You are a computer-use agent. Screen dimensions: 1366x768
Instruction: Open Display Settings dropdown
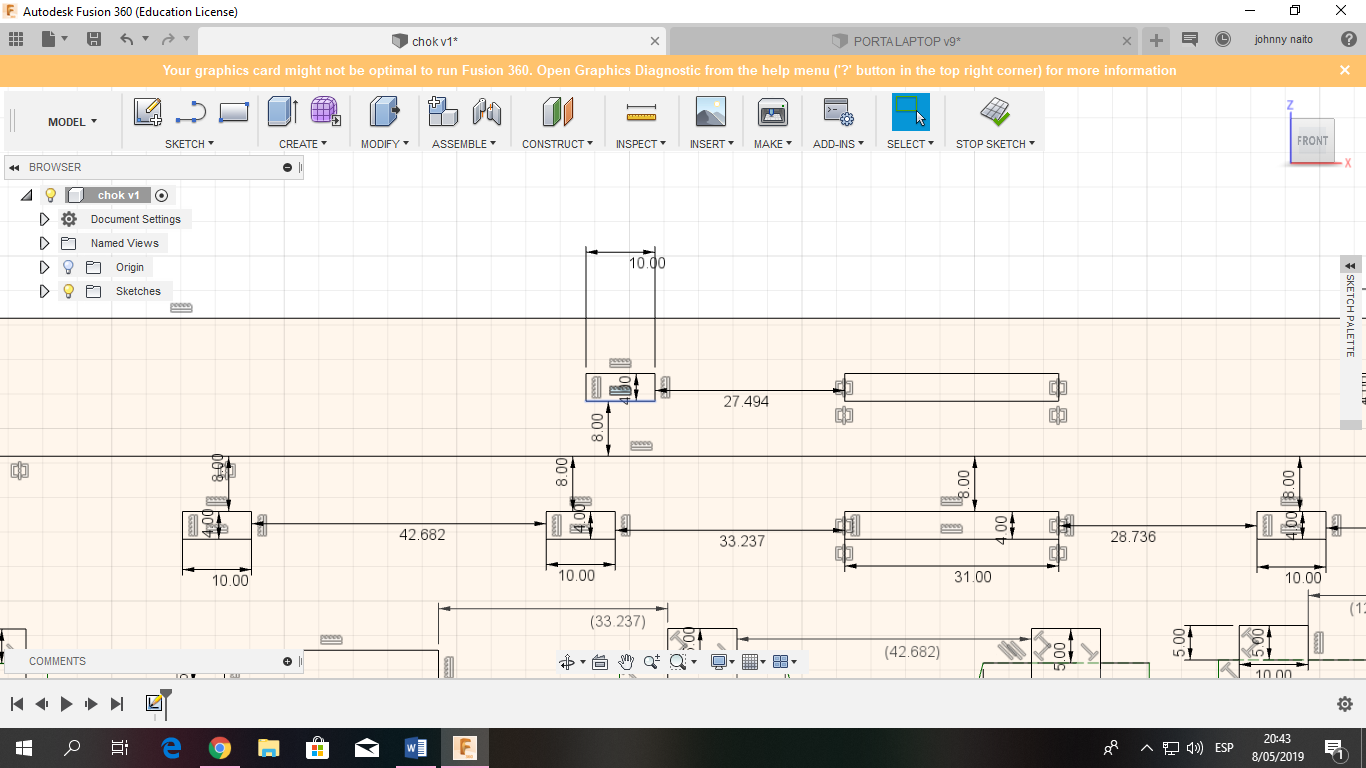click(x=722, y=662)
